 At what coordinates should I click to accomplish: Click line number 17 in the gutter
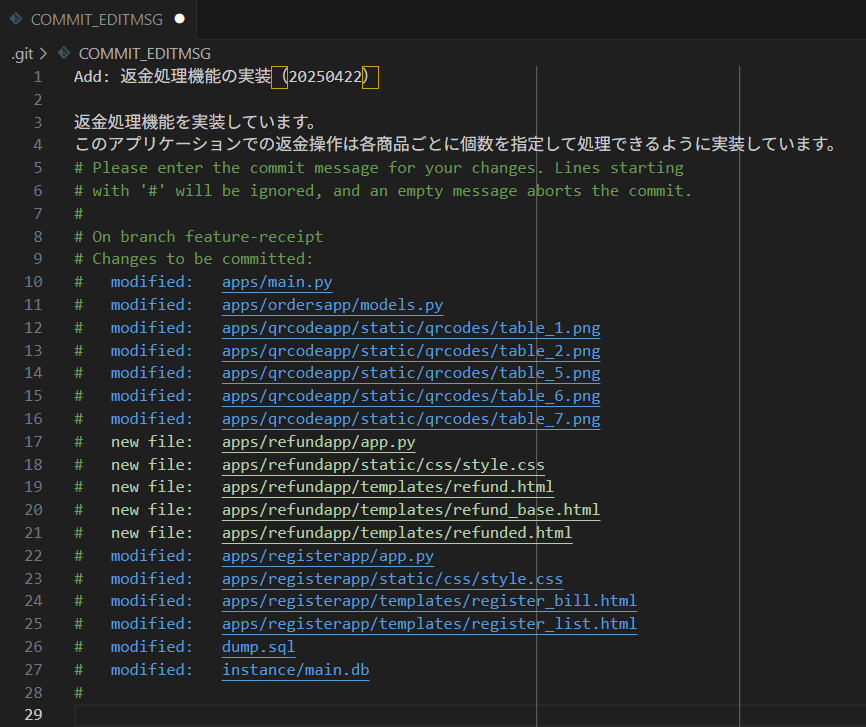[x=33, y=442]
